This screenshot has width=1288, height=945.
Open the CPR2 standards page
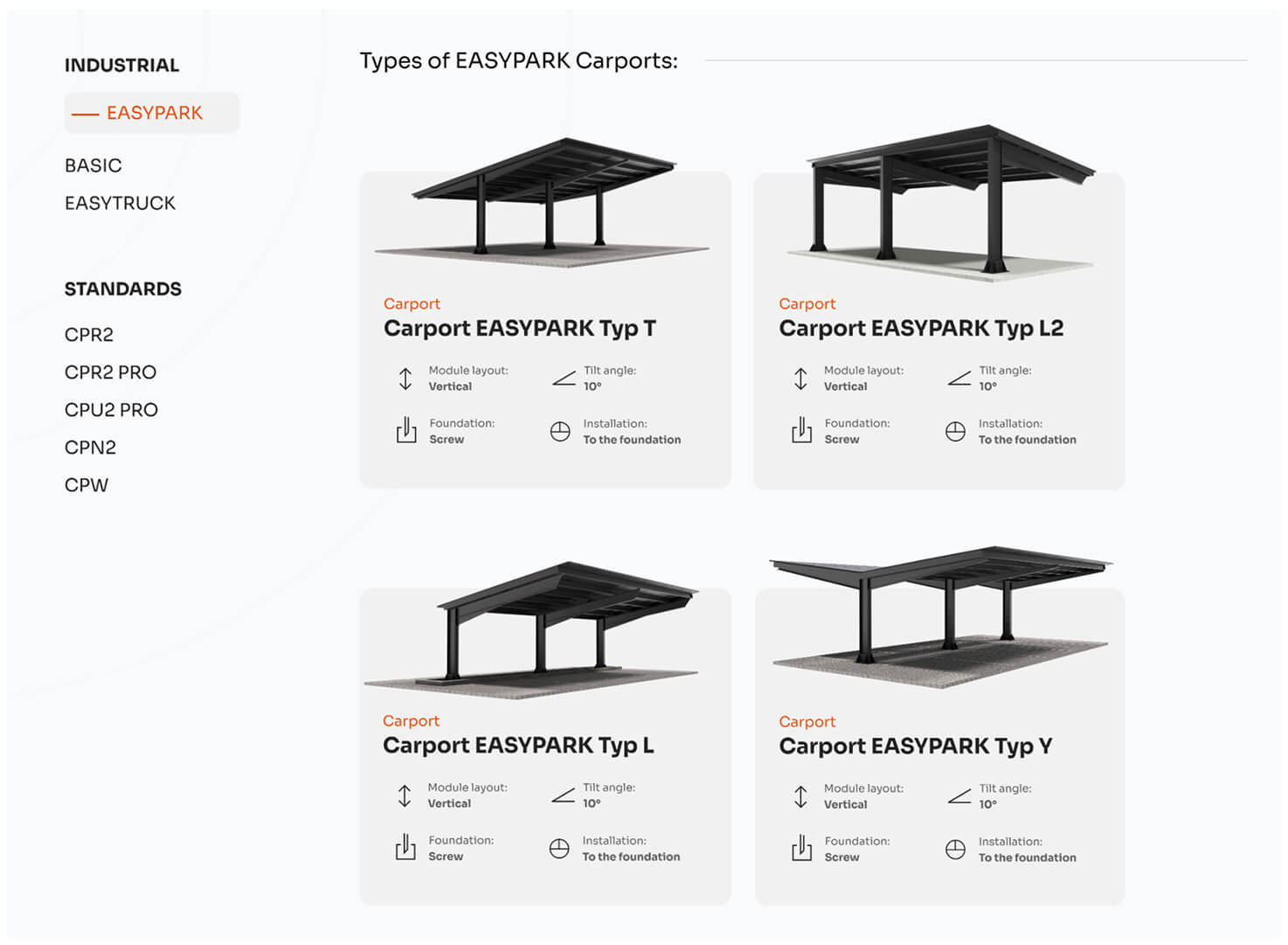click(89, 335)
